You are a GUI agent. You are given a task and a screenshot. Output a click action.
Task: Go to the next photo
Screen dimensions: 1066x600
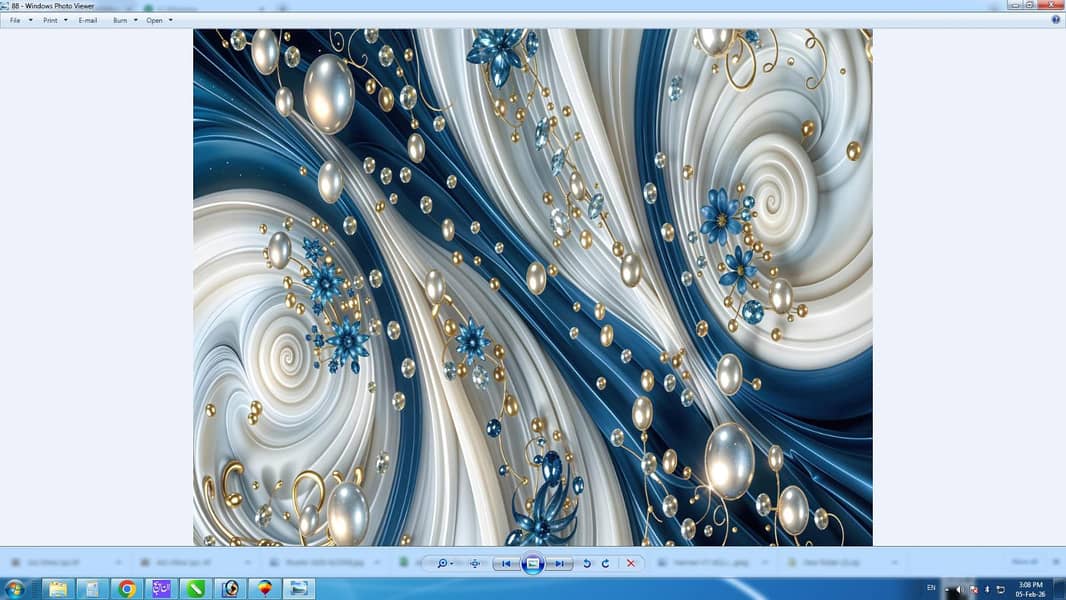[560, 563]
